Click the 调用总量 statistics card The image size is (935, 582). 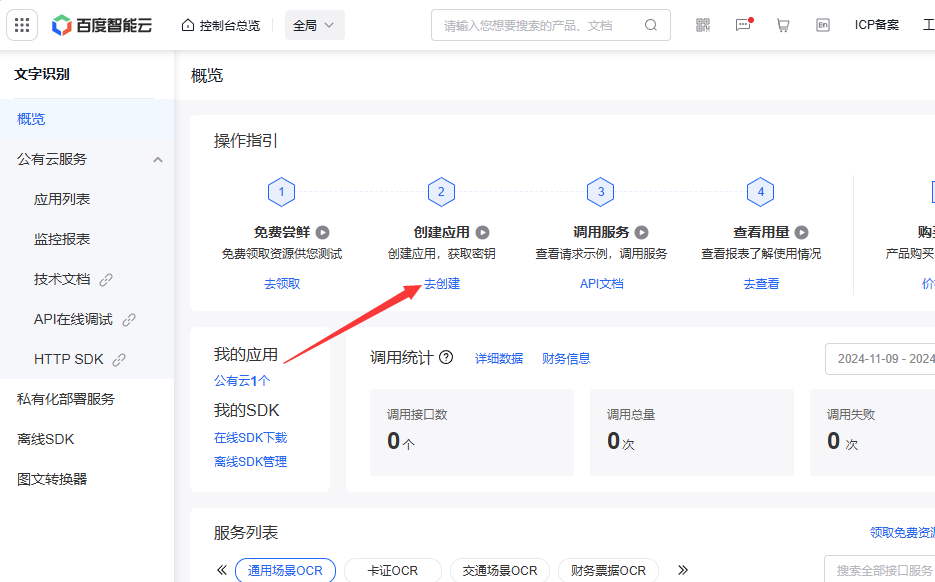[692, 432]
